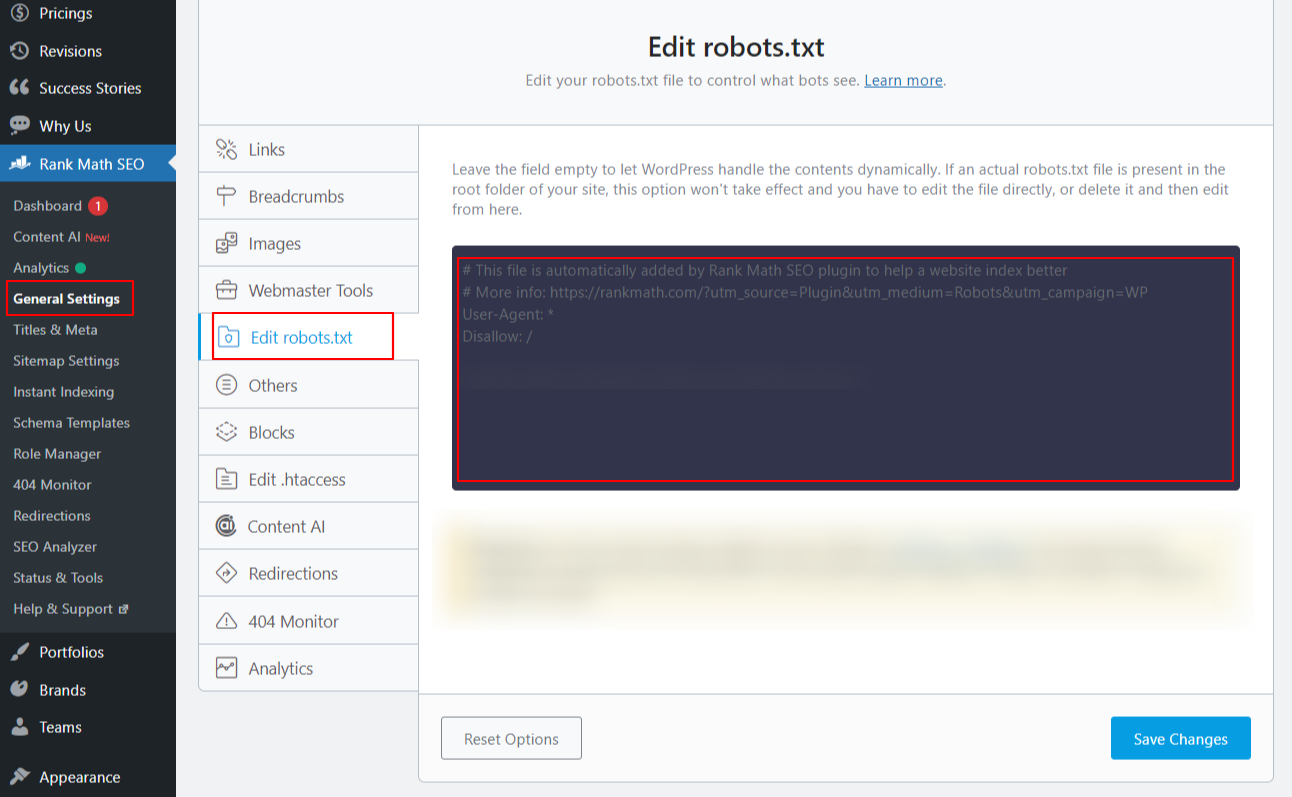Viewport: 1292px width, 797px height.
Task: Switch to the Breadcrumbs tab
Action: pyautogui.click(x=308, y=196)
